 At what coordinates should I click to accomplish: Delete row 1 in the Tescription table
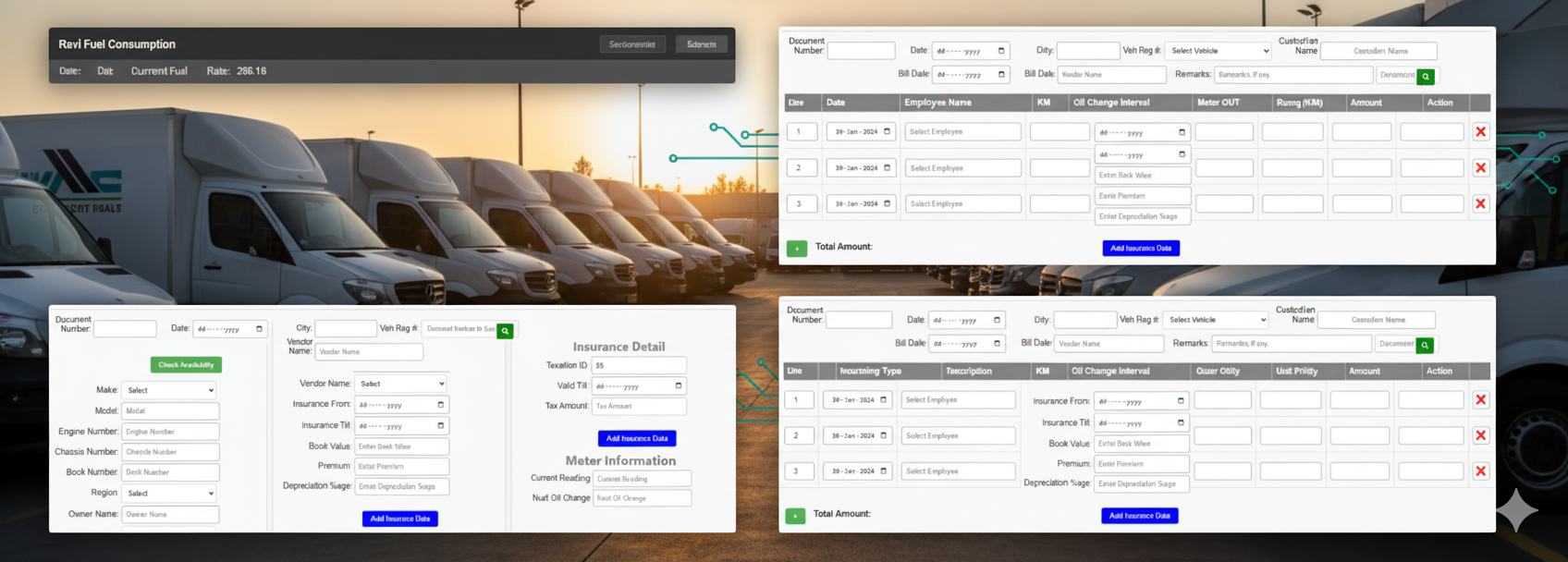point(1480,400)
